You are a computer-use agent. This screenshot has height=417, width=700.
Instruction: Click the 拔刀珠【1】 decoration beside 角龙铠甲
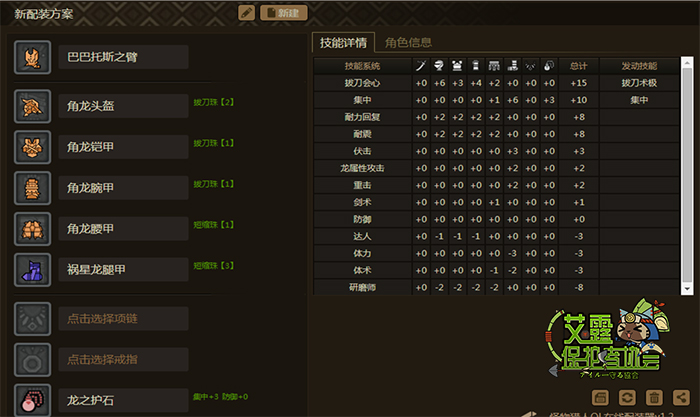(x=214, y=143)
